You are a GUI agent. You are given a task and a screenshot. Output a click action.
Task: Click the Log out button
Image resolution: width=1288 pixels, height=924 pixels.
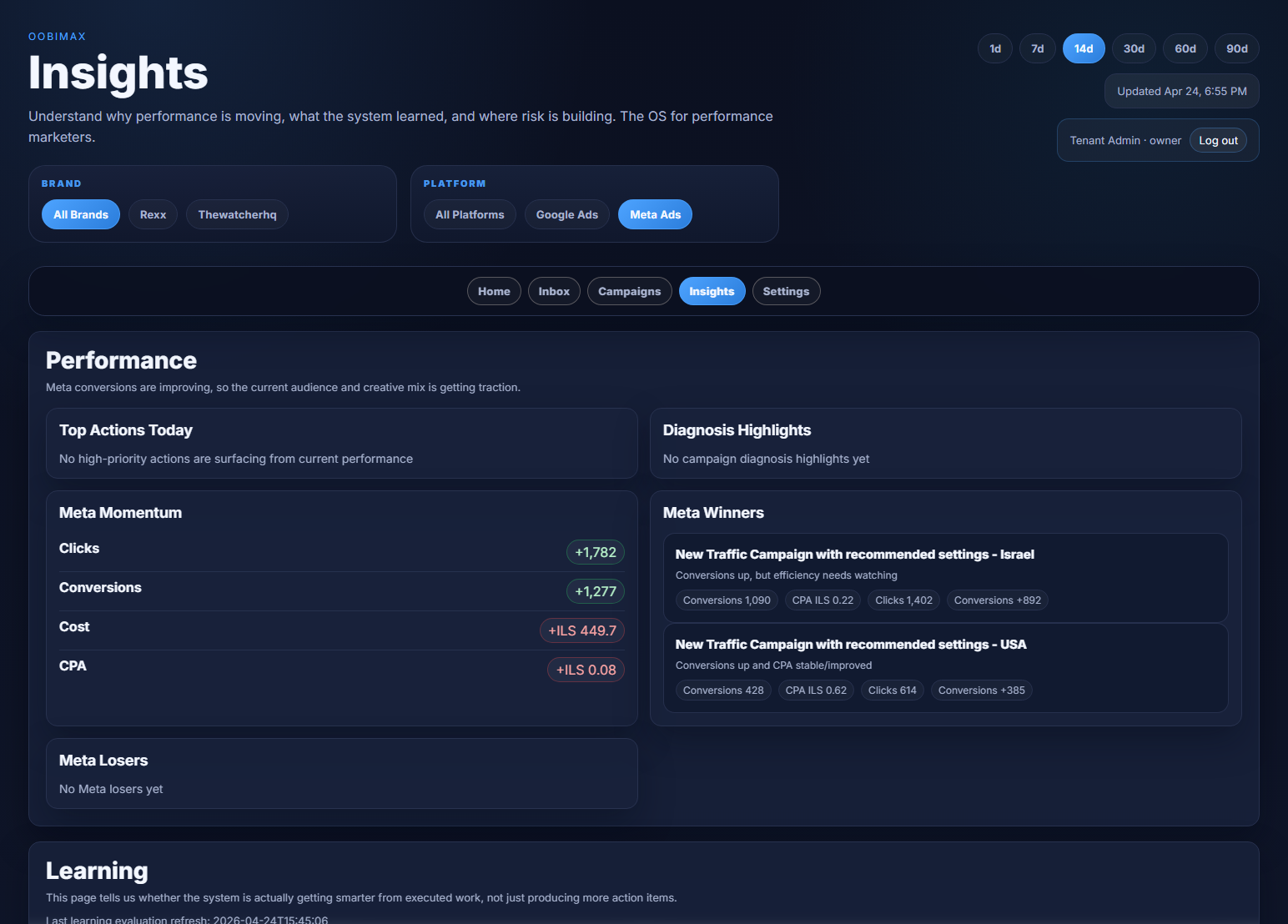[1218, 140]
